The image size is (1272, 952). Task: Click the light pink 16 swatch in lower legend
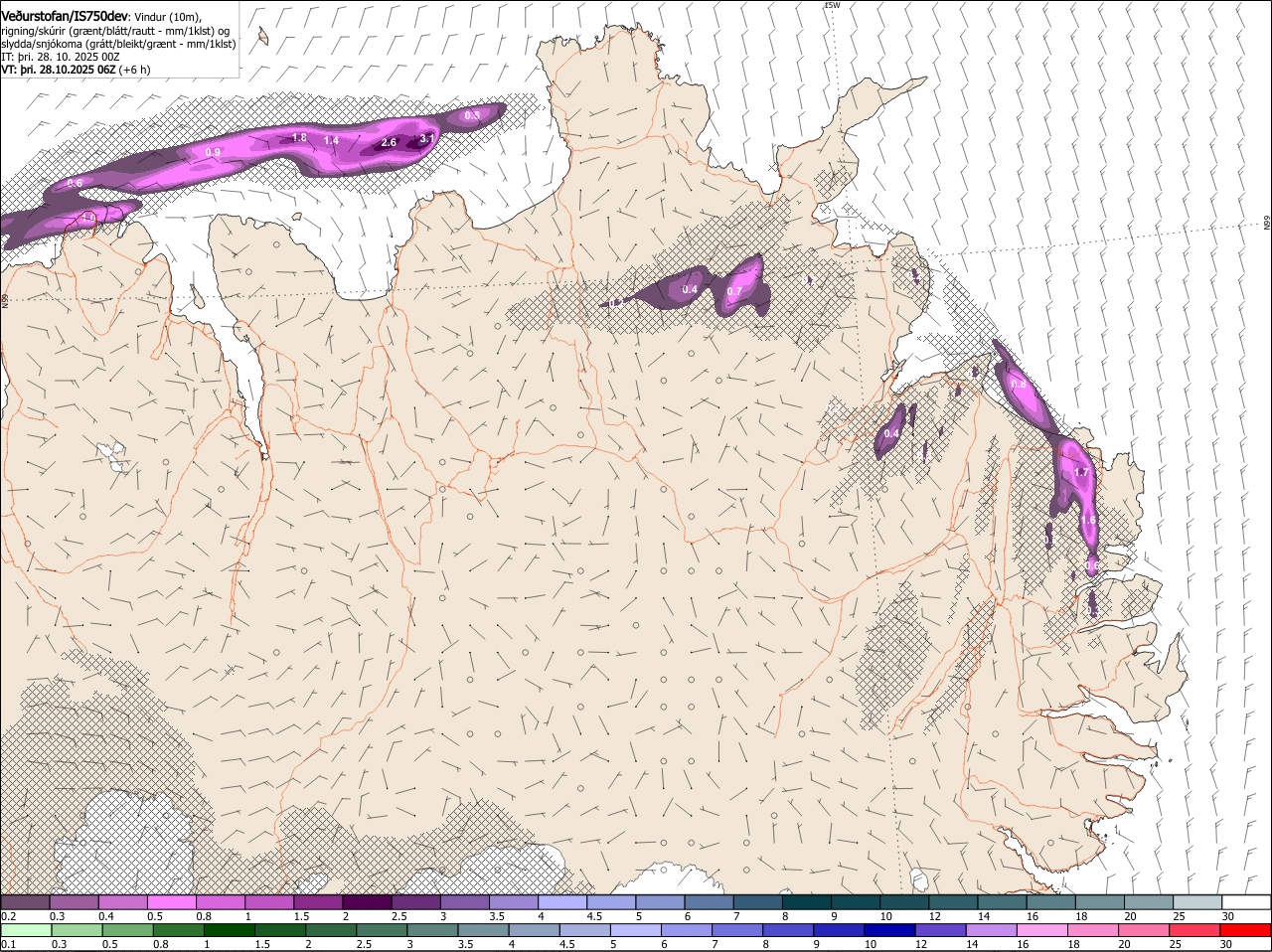click(x=1042, y=930)
